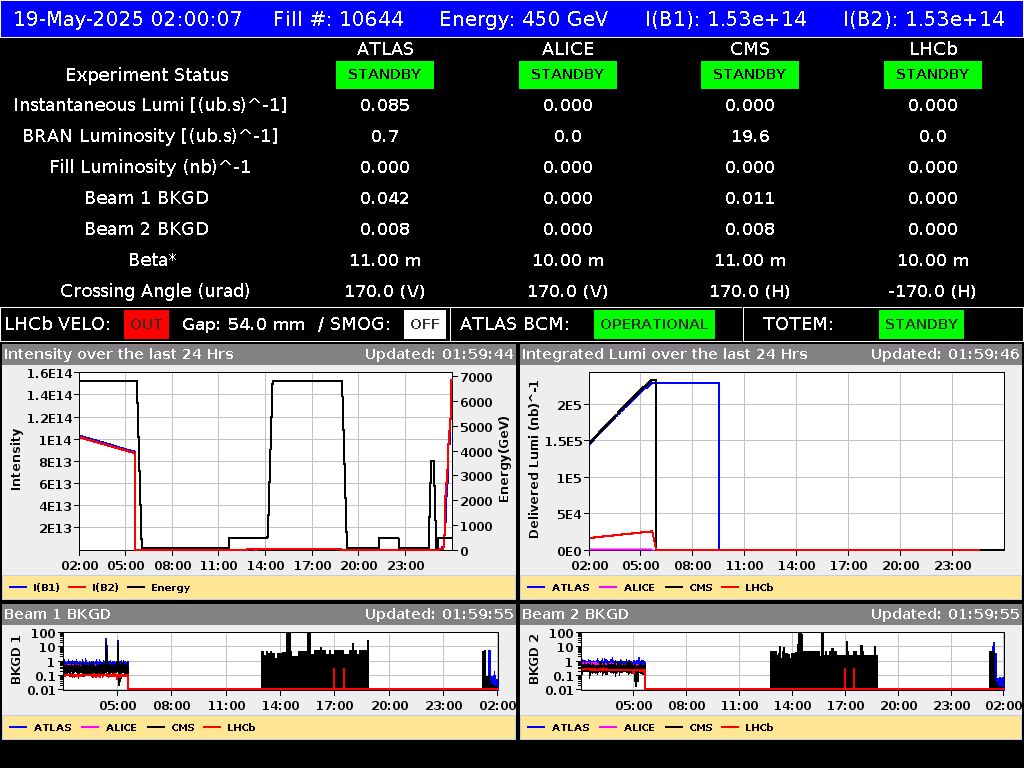Click the Intensity chart Updated: 01:59:44 timestamp
This screenshot has height=768, width=1024.
[x=439, y=354]
